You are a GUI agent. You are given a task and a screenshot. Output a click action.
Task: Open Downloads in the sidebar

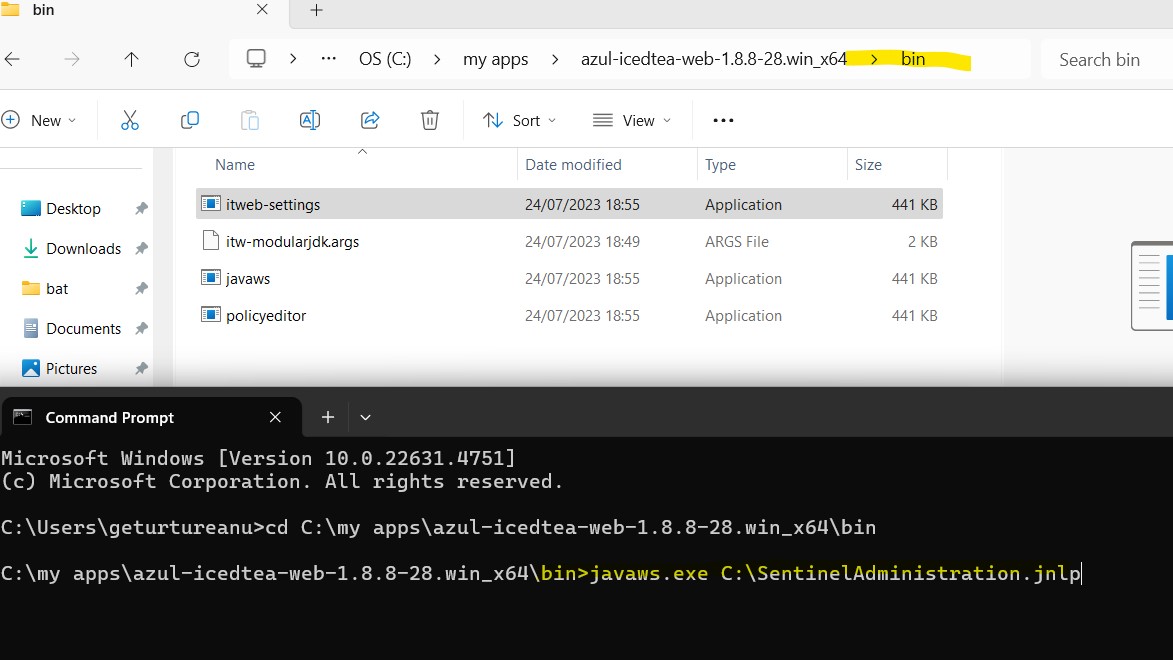[x=83, y=248]
